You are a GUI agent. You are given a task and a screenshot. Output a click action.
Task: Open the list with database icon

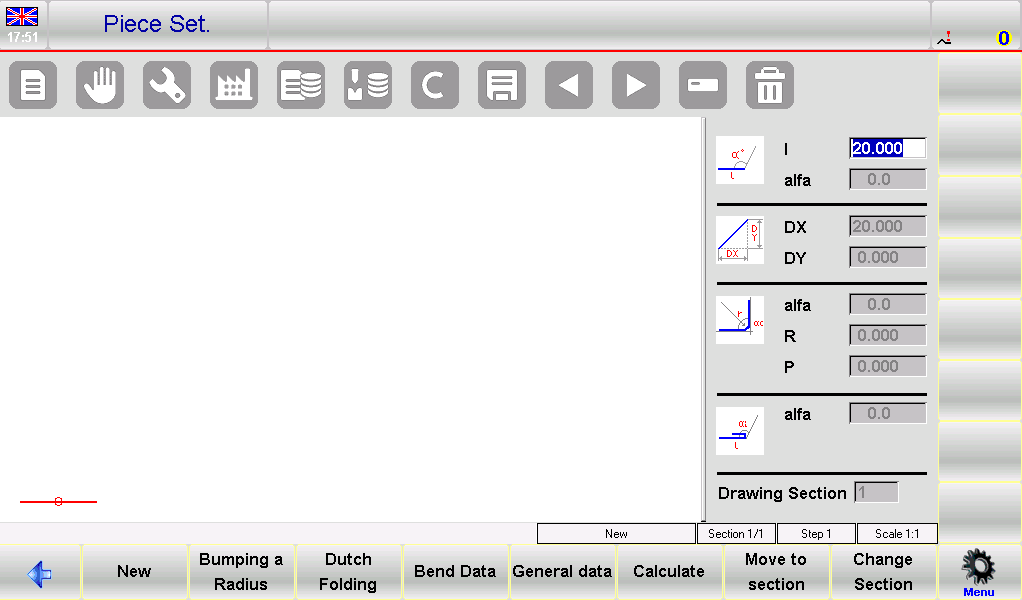pos(301,86)
